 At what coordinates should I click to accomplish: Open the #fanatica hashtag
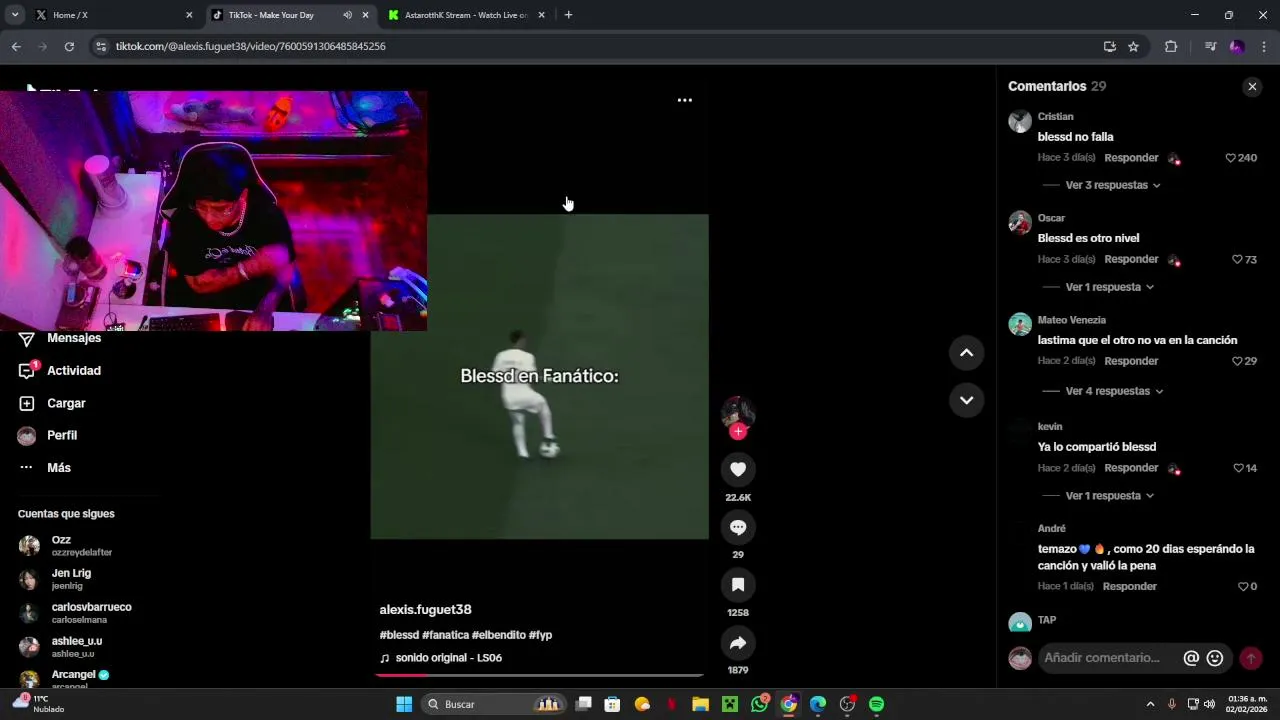tap(445, 635)
